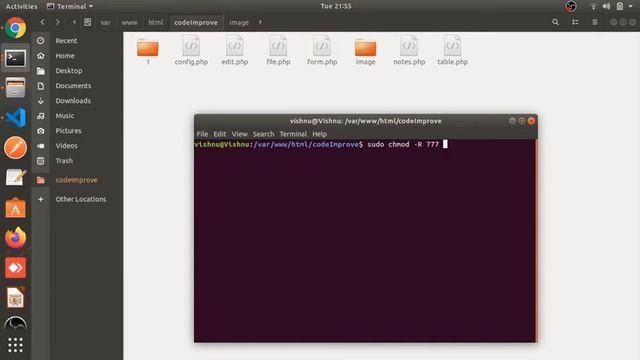This screenshot has width=640, height=360.
Task: Open terminal Edit menu
Action: click(220, 134)
